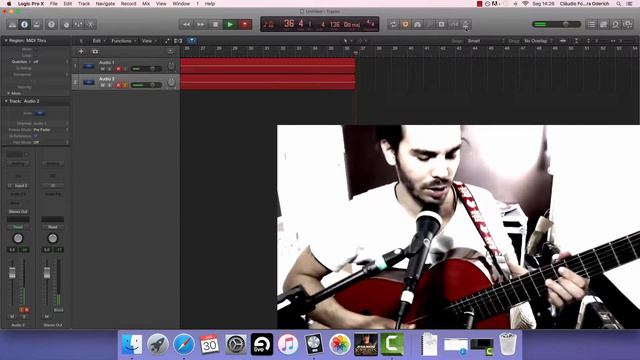This screenshot has width=640, height=360.
Task: Open the Track menu
Action: 84,4
